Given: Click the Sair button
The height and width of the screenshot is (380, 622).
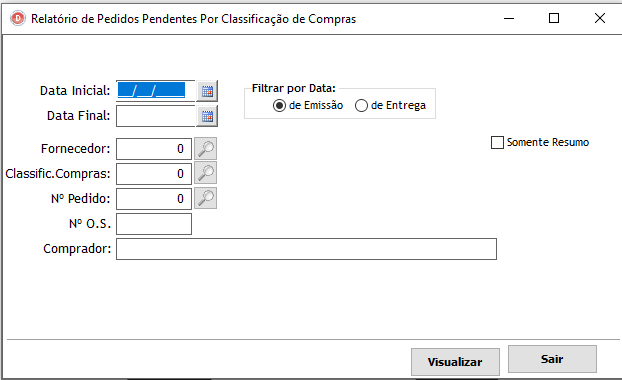Looking at the screenshot, I should pos(552,359).
